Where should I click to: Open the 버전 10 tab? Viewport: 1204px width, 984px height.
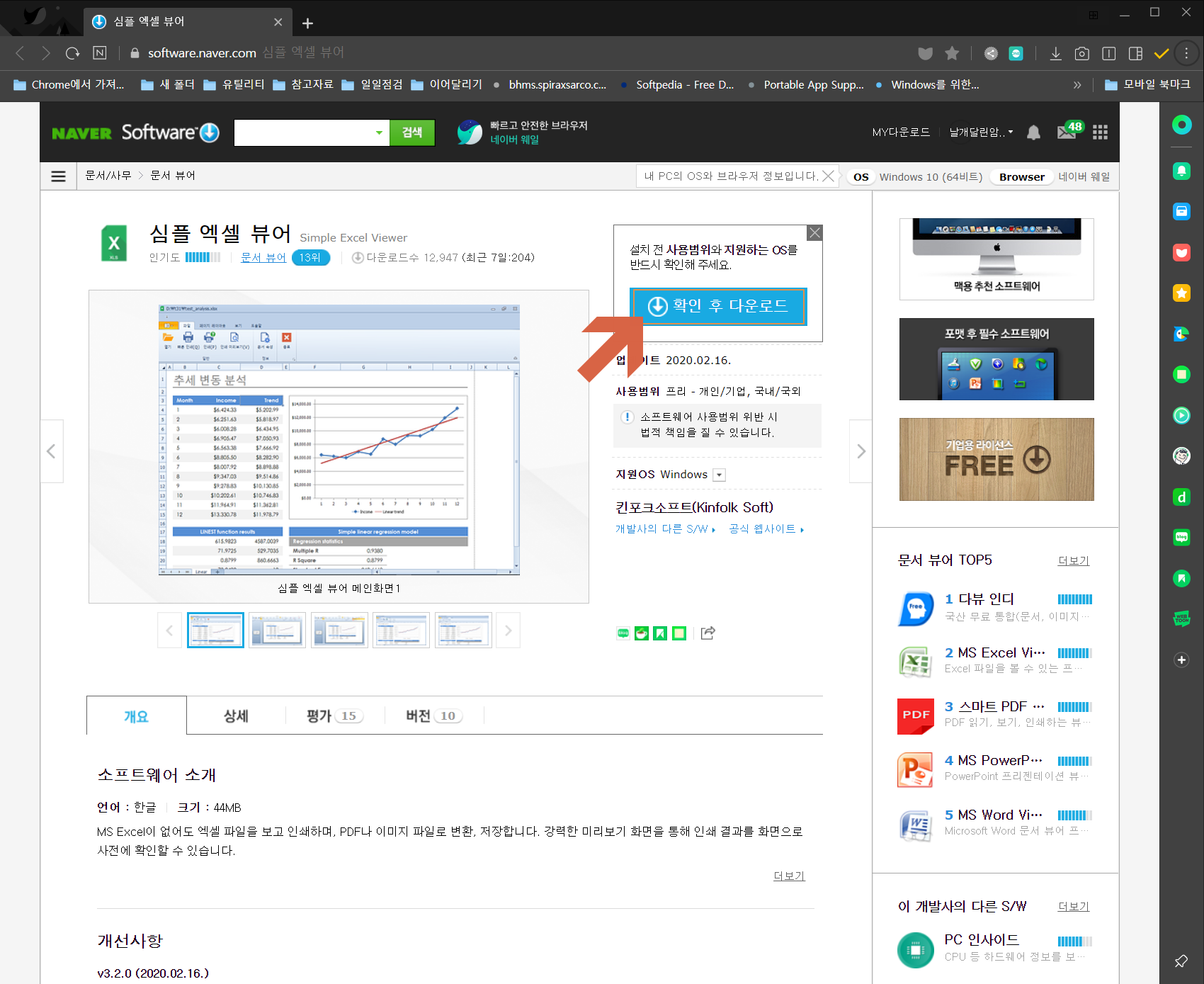point(433,716)
